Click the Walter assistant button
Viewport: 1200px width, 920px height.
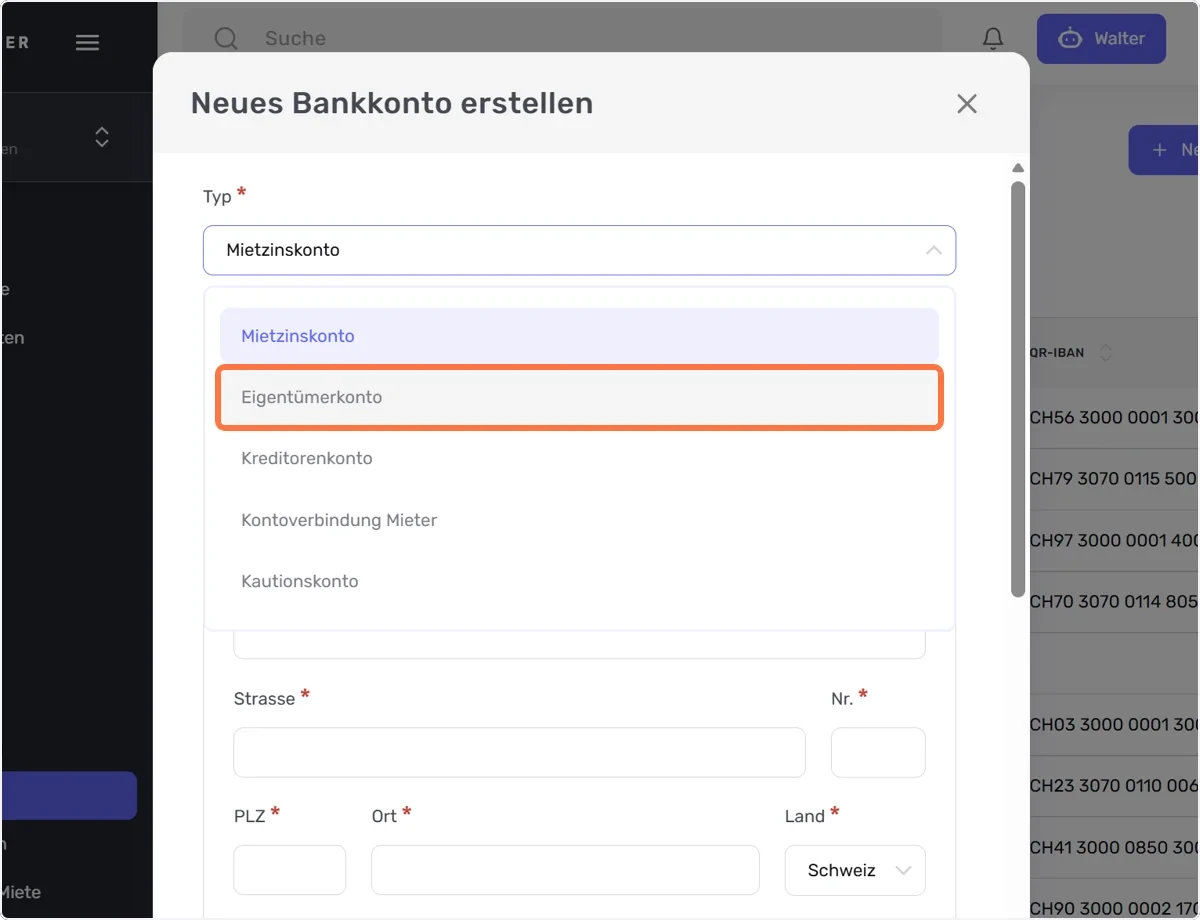tap(1101, 39)
